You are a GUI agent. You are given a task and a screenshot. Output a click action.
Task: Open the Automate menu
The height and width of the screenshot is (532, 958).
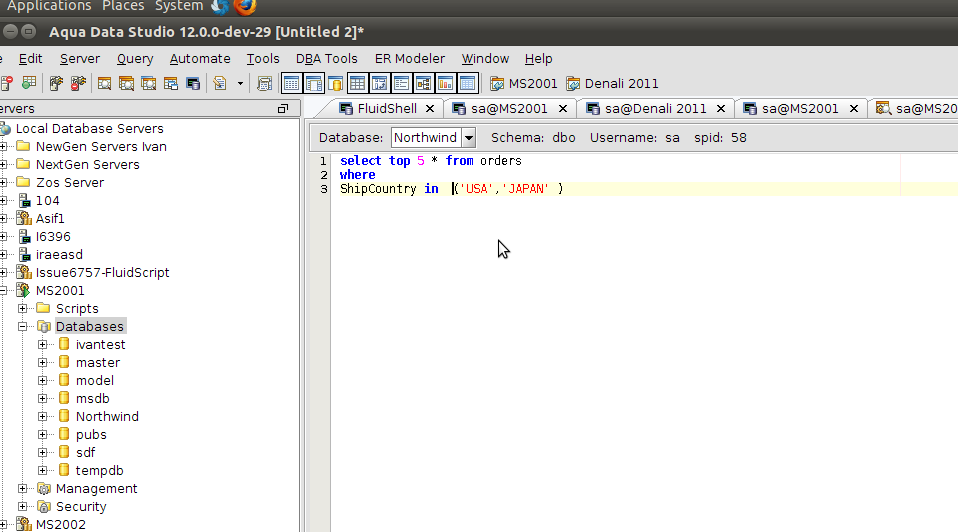[x=200, y=59]
